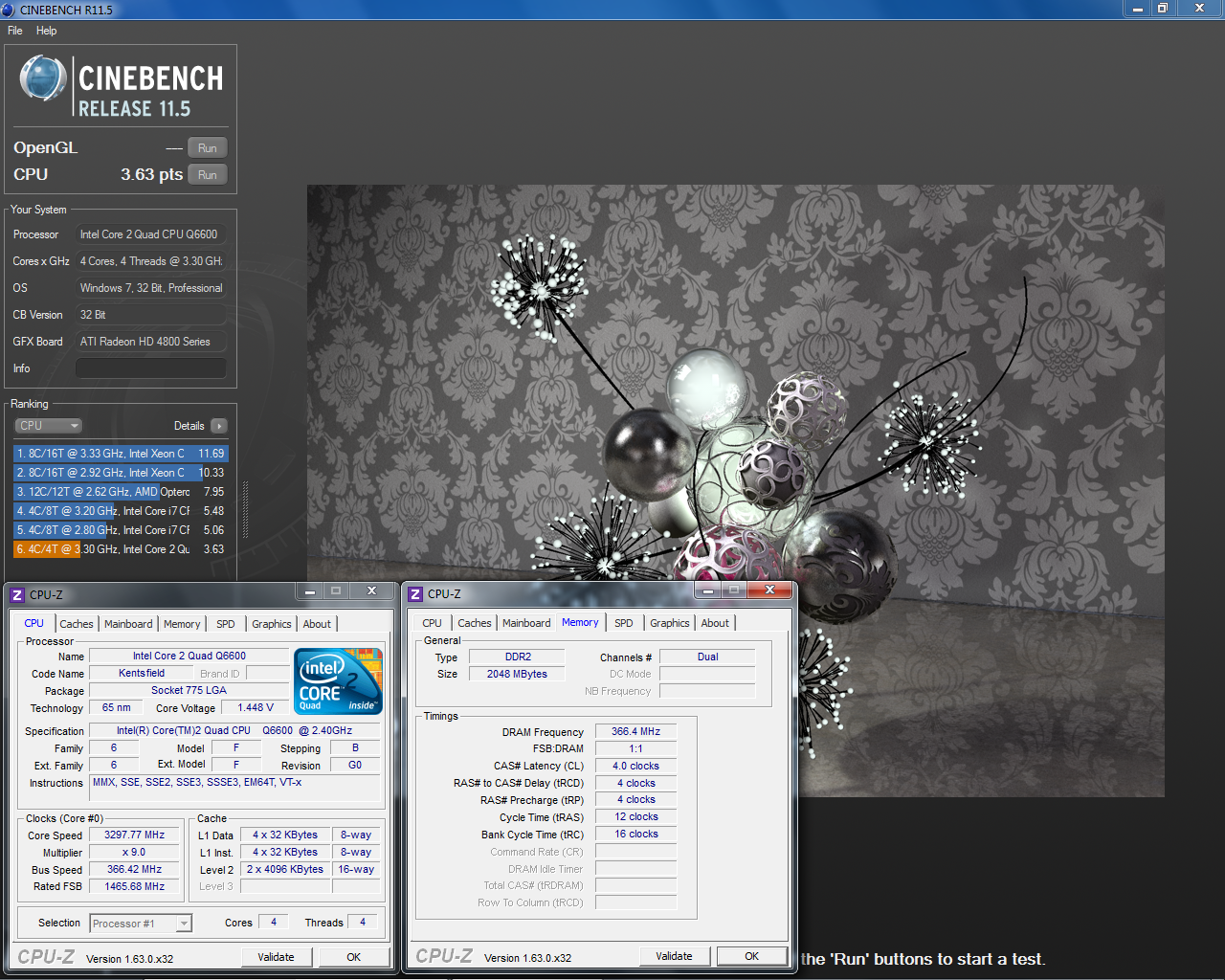Click the Channels # field Dual

[708, 657]
